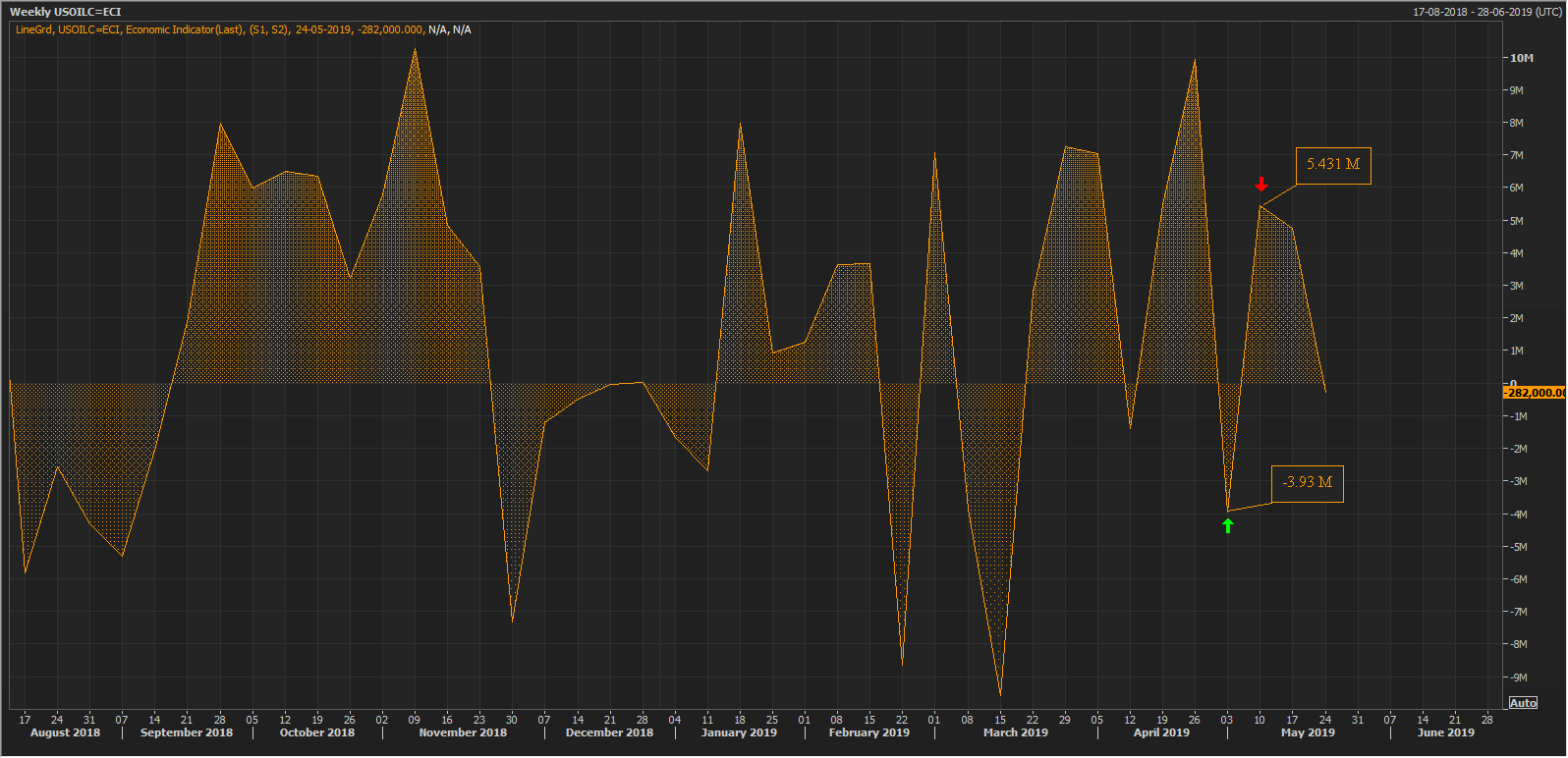Click the 1M label on price axis

pos(1517,352)
